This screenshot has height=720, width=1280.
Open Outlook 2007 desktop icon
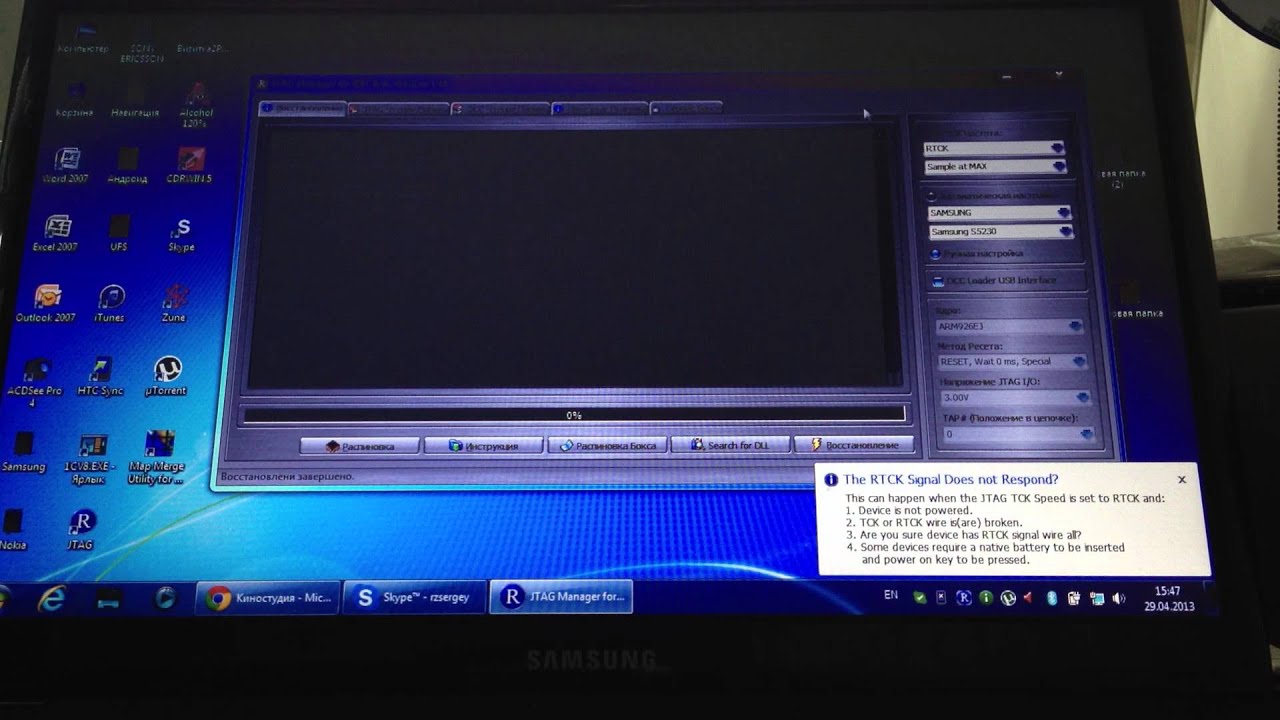pos(46,304)
